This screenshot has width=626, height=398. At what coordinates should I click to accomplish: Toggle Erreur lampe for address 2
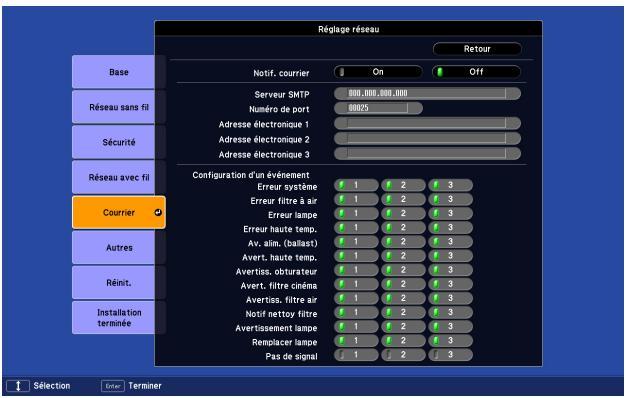coord(403,213)
